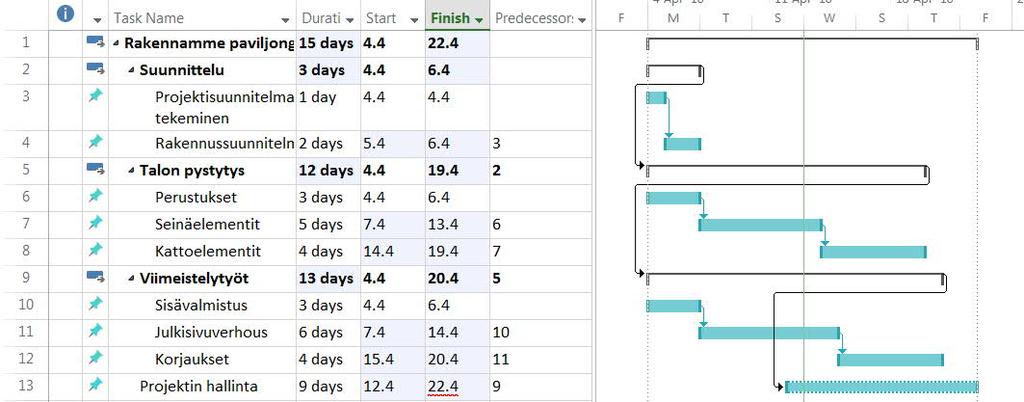Screen dimensions: 1024x402
Task: Click pin icon for Projektin hallinta row
Action: click(95, 384)
